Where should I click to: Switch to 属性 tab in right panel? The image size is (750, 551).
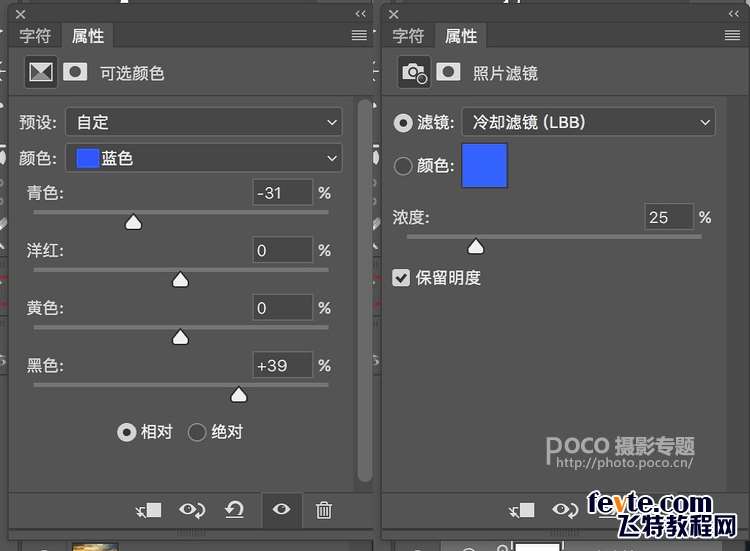[x=461, y=36]
